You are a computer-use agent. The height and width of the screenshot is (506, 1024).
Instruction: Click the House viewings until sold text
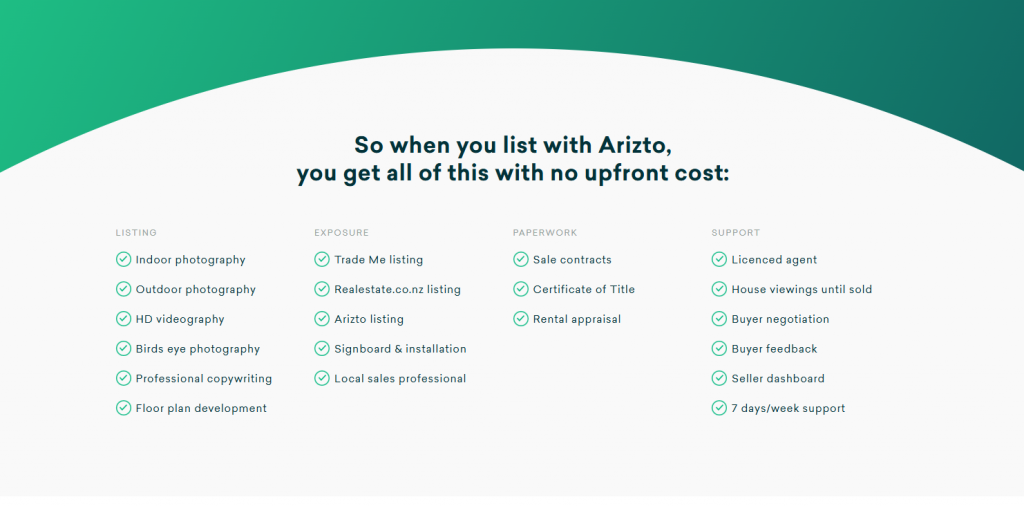pos(802,290)
